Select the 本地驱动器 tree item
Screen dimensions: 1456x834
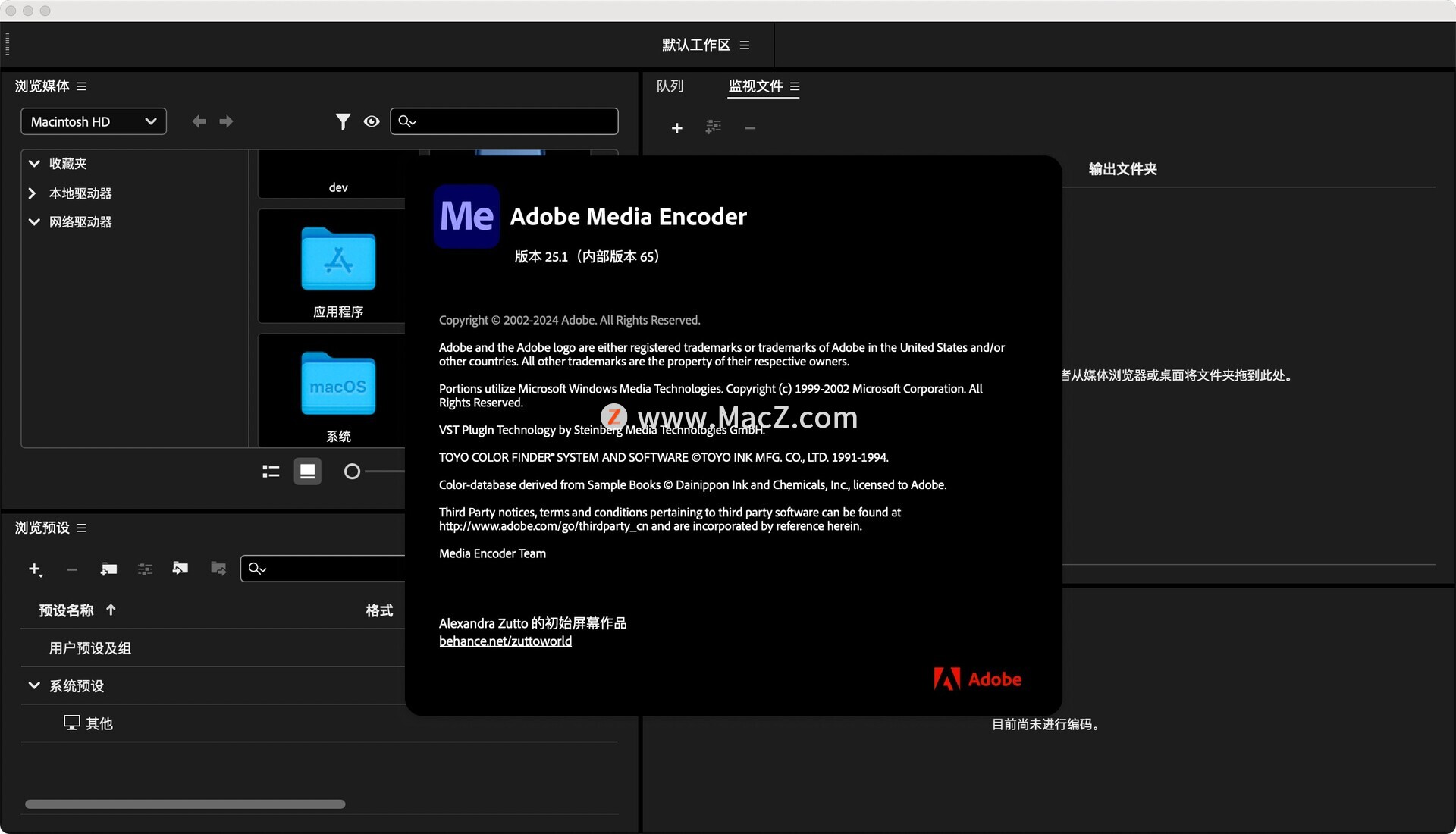[80, 193]
